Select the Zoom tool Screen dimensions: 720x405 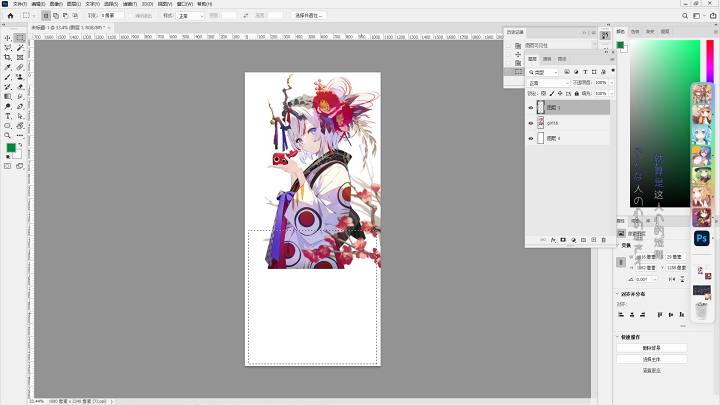tap(8, 135)
